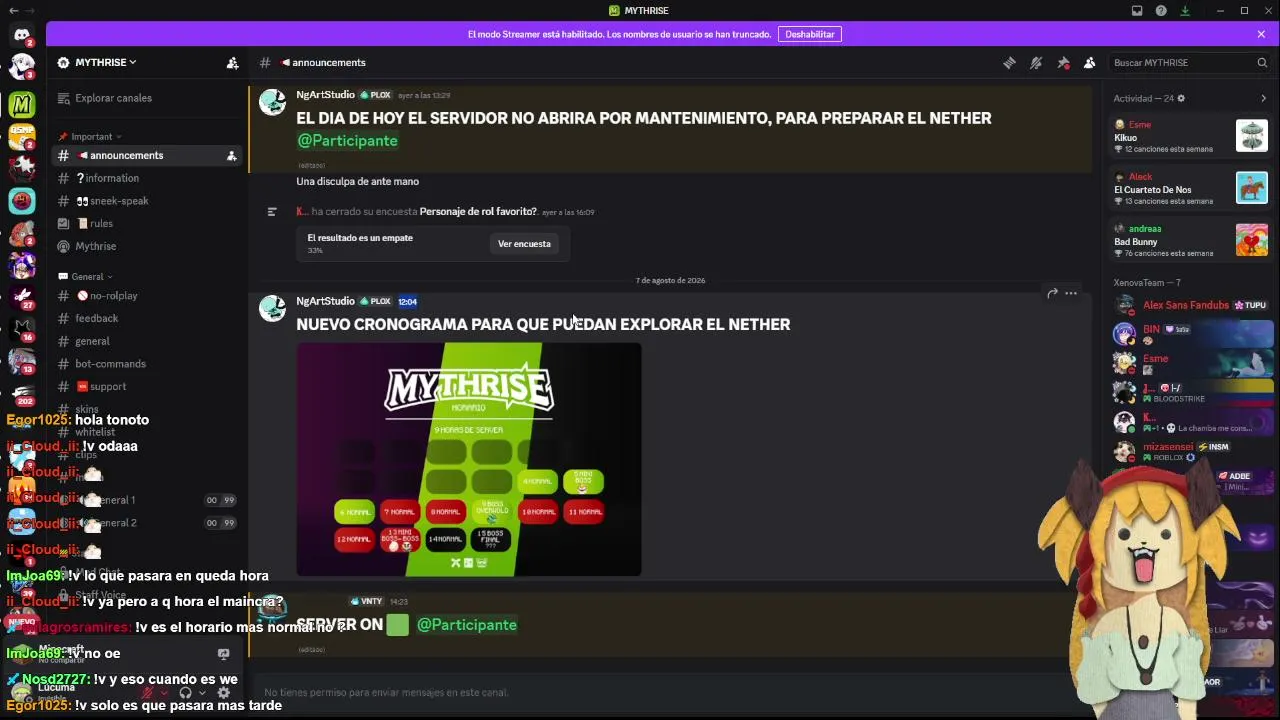Open the support channel
Image resolution: width=1280 pixels, height=720 pixels.
point(148,387)
